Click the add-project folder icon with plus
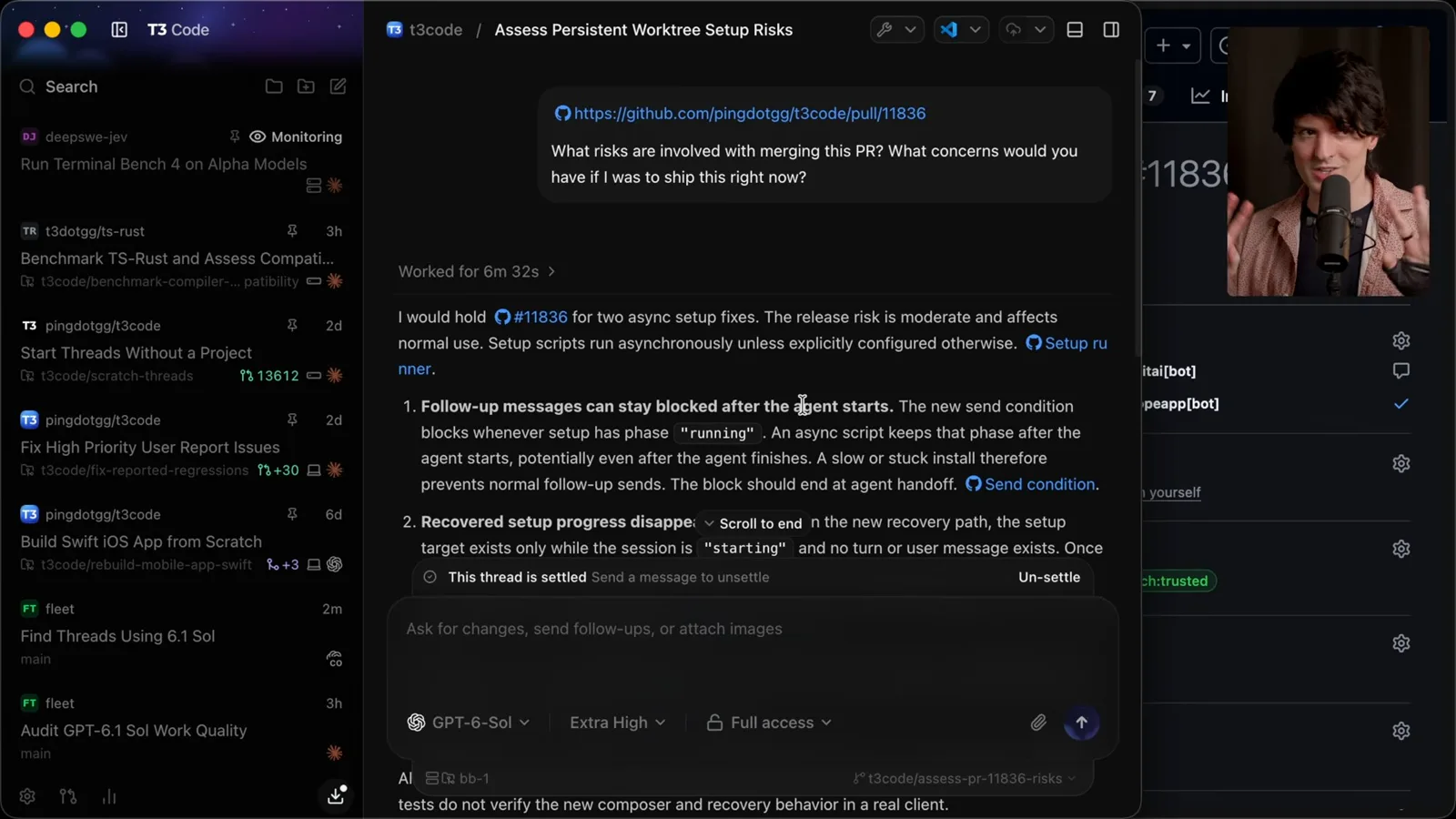Viewport: 1456px width, 819px height. pos(306,86)
